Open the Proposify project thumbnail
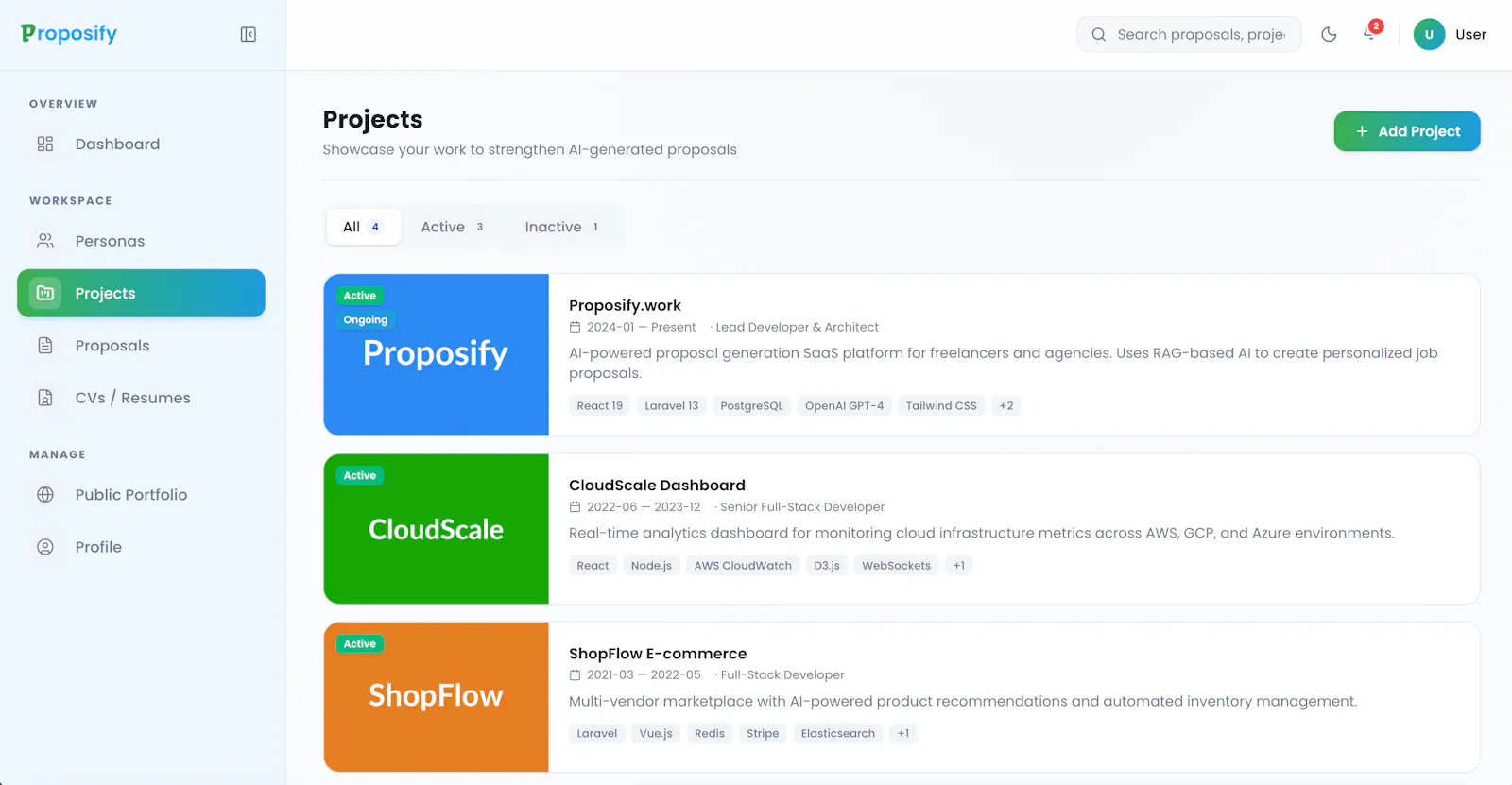The width and height of the screenshot is (1512, 785). coord(436,355)
